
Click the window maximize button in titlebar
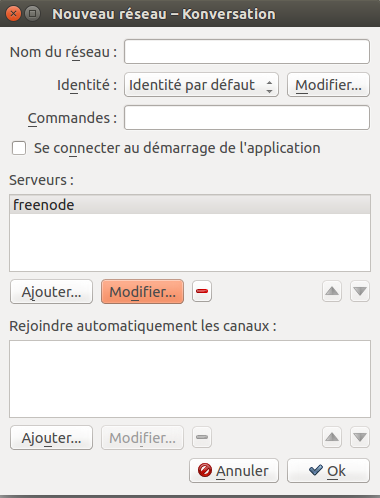33,14
